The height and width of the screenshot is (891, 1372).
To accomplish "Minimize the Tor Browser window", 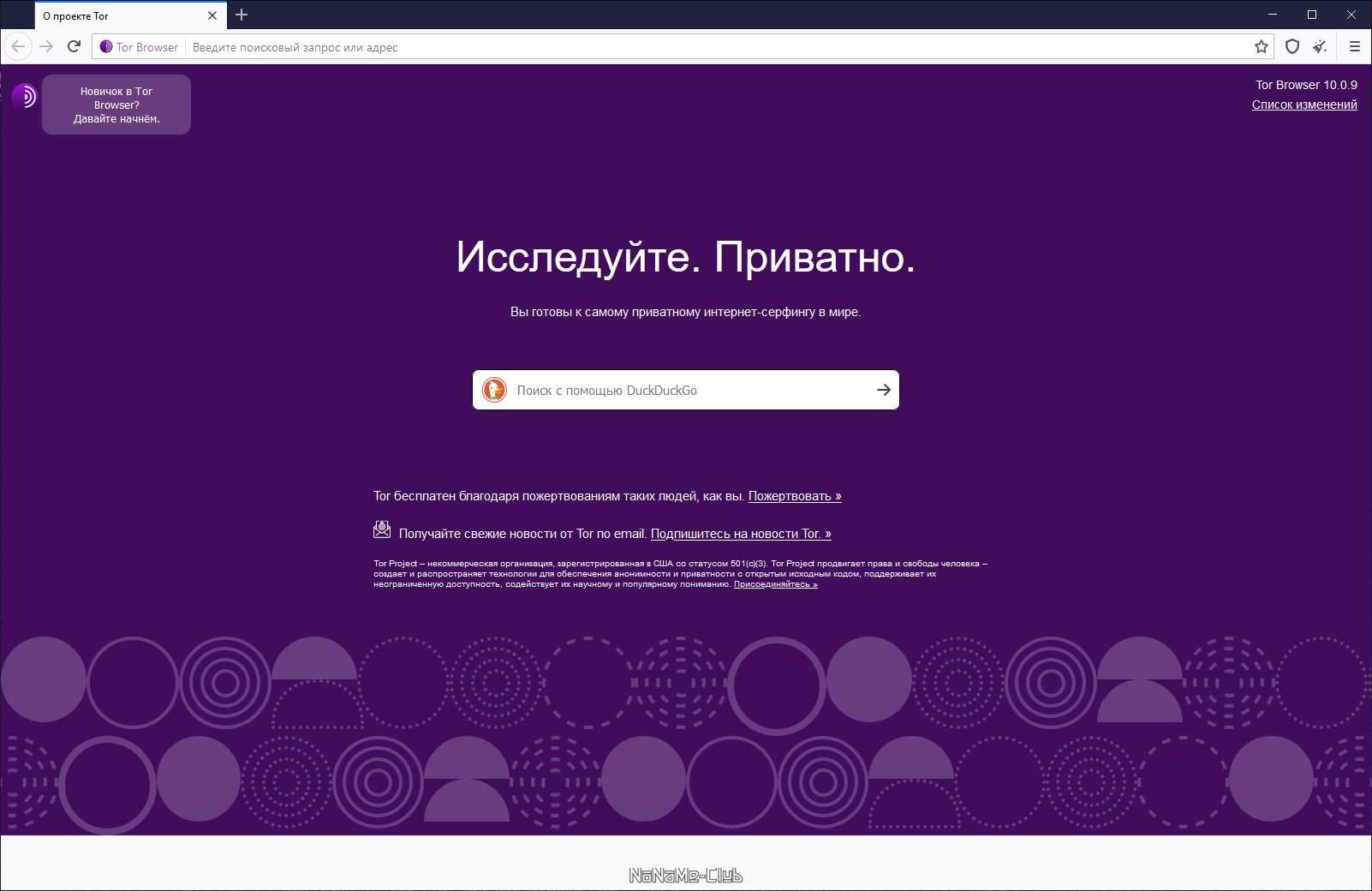I will (x=1272, y=15).
